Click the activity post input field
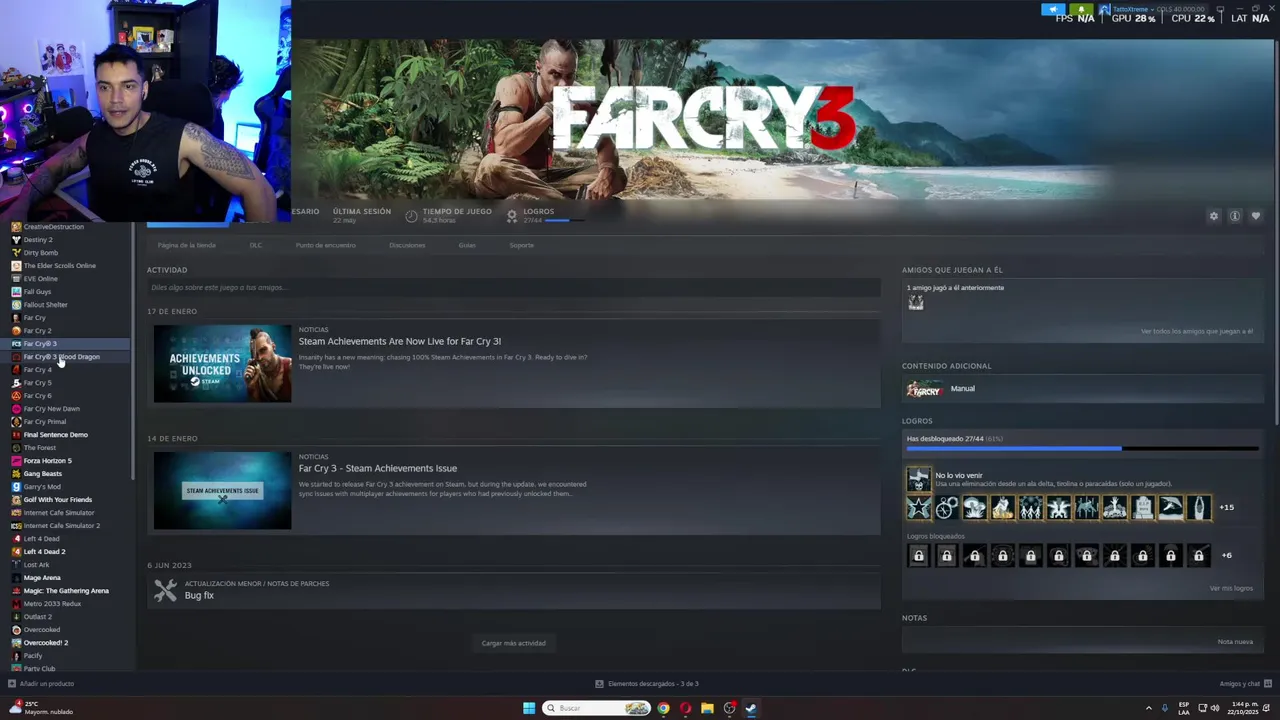 (x=513, y=288)
